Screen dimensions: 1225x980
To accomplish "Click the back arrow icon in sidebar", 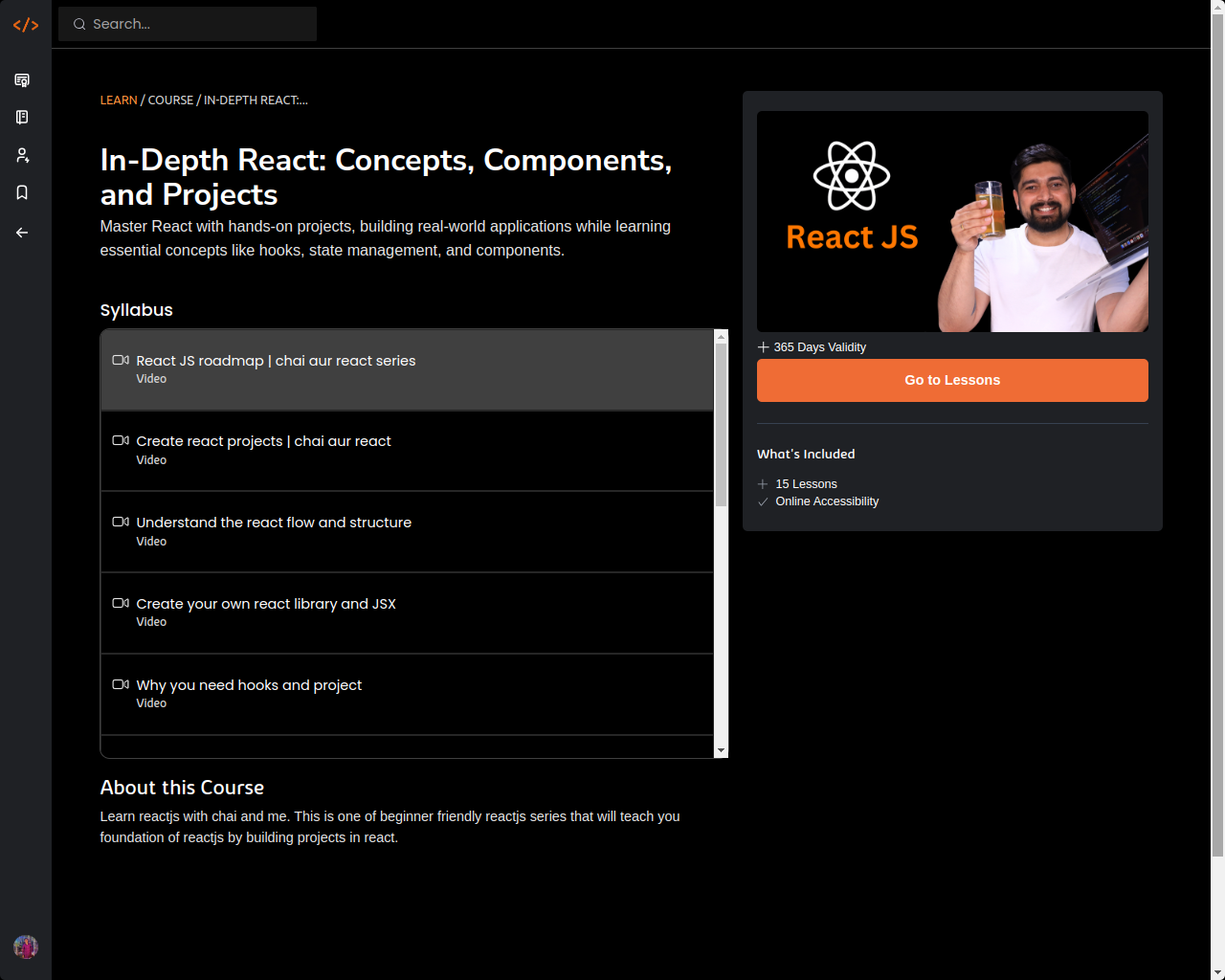I will (x=22, y=233).
